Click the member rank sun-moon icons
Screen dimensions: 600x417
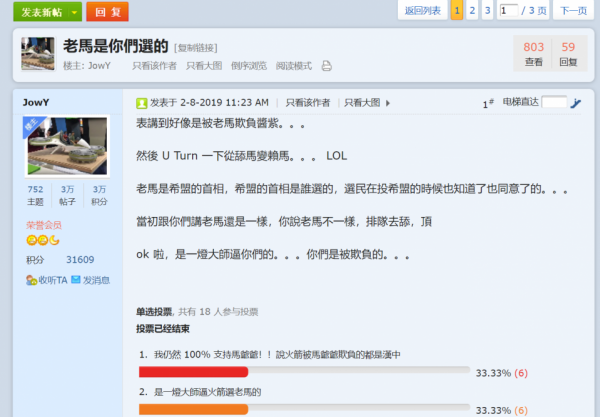point(43,240)
